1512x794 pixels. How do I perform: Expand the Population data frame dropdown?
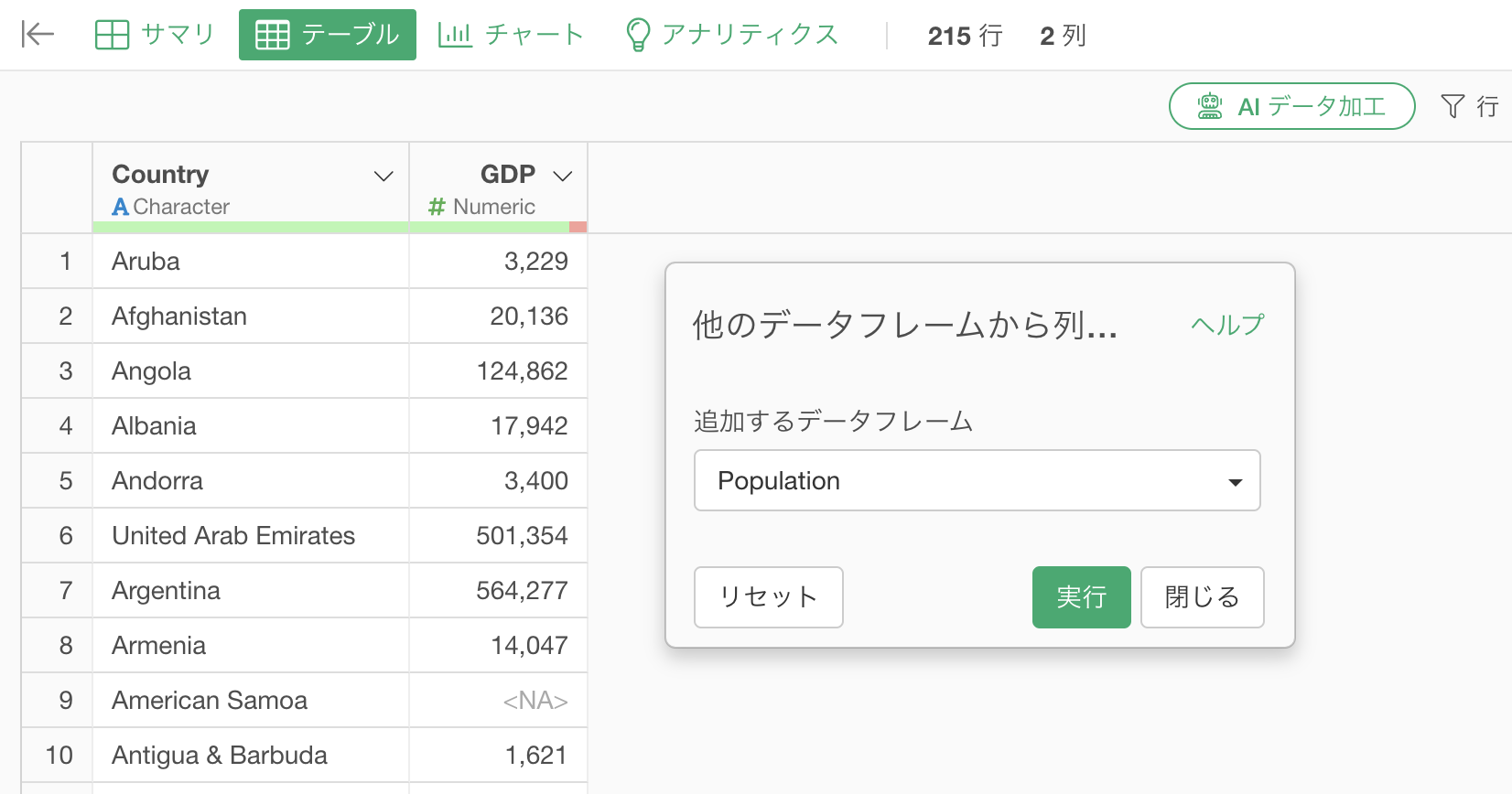click(977, 480)
